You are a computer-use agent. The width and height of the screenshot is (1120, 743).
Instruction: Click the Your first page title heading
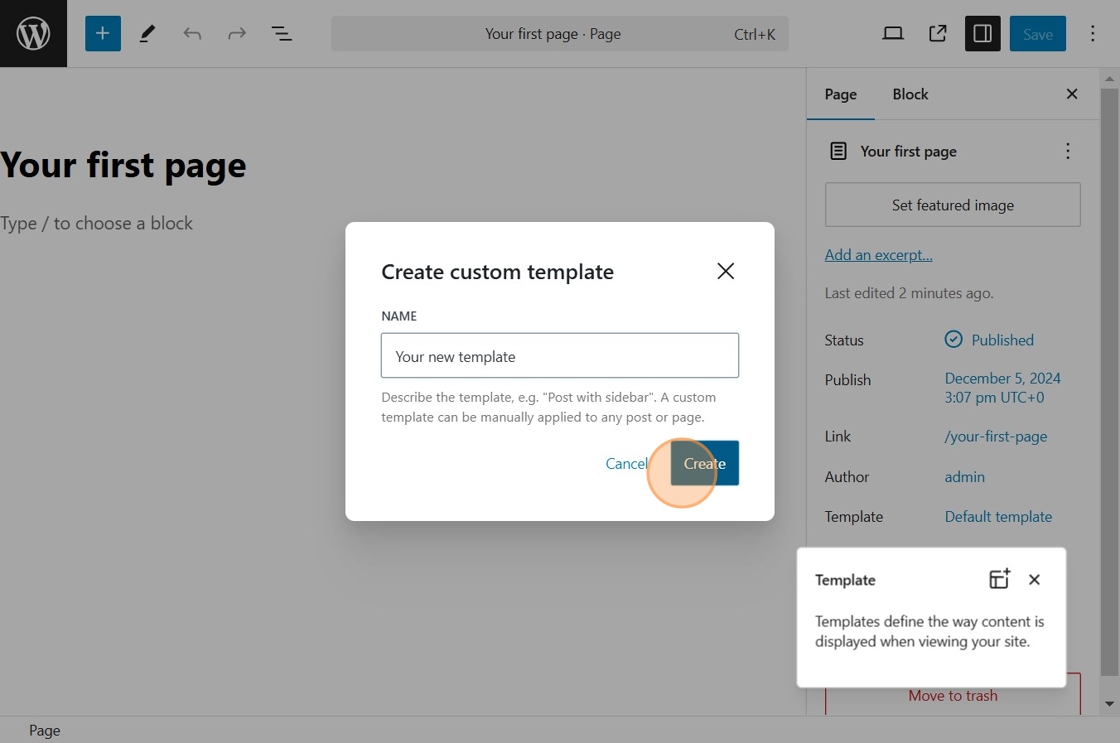(x=124, y=165)
